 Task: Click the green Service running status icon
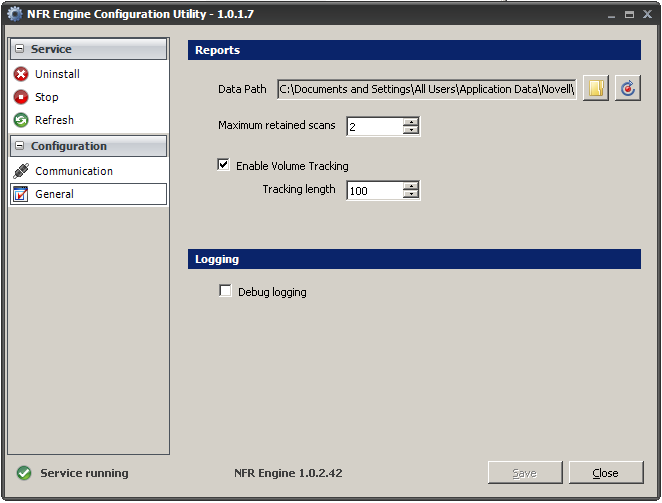coord(24,473)
